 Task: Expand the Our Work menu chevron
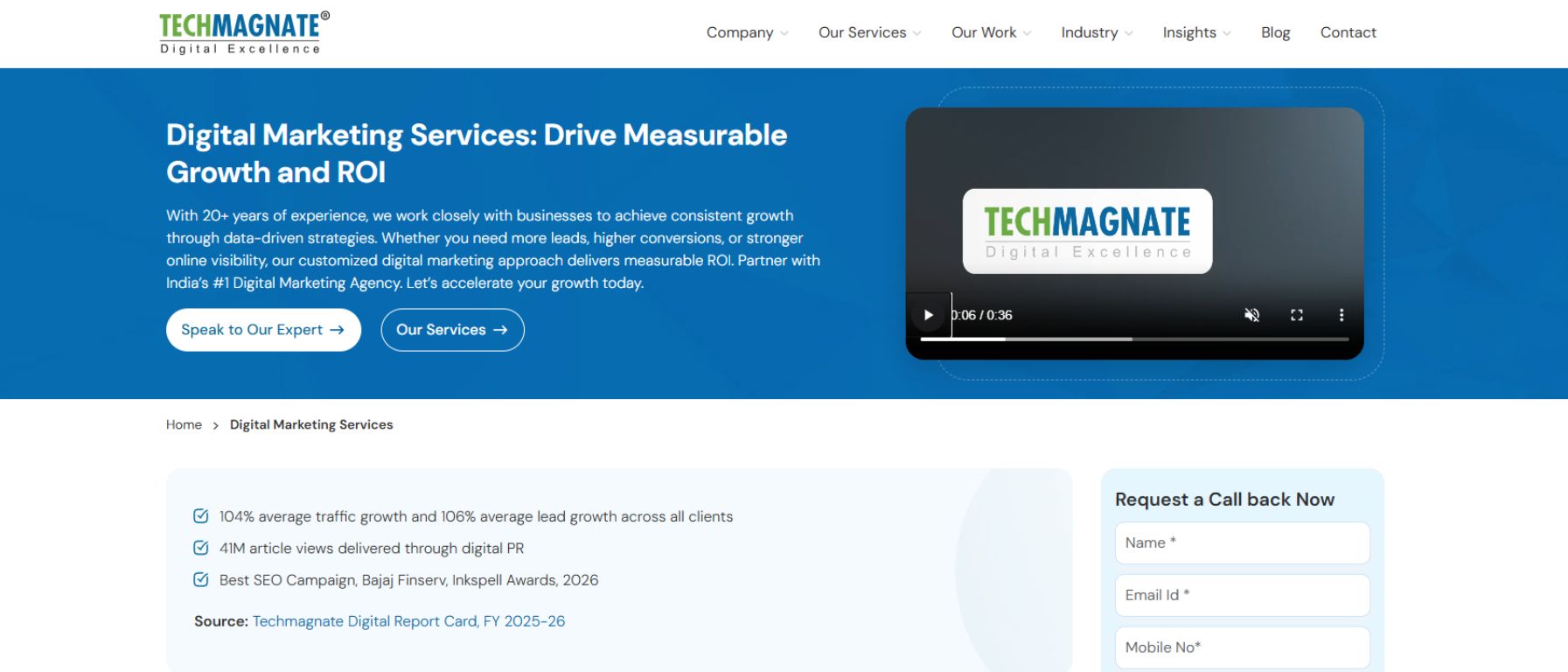click(1027, 34)
